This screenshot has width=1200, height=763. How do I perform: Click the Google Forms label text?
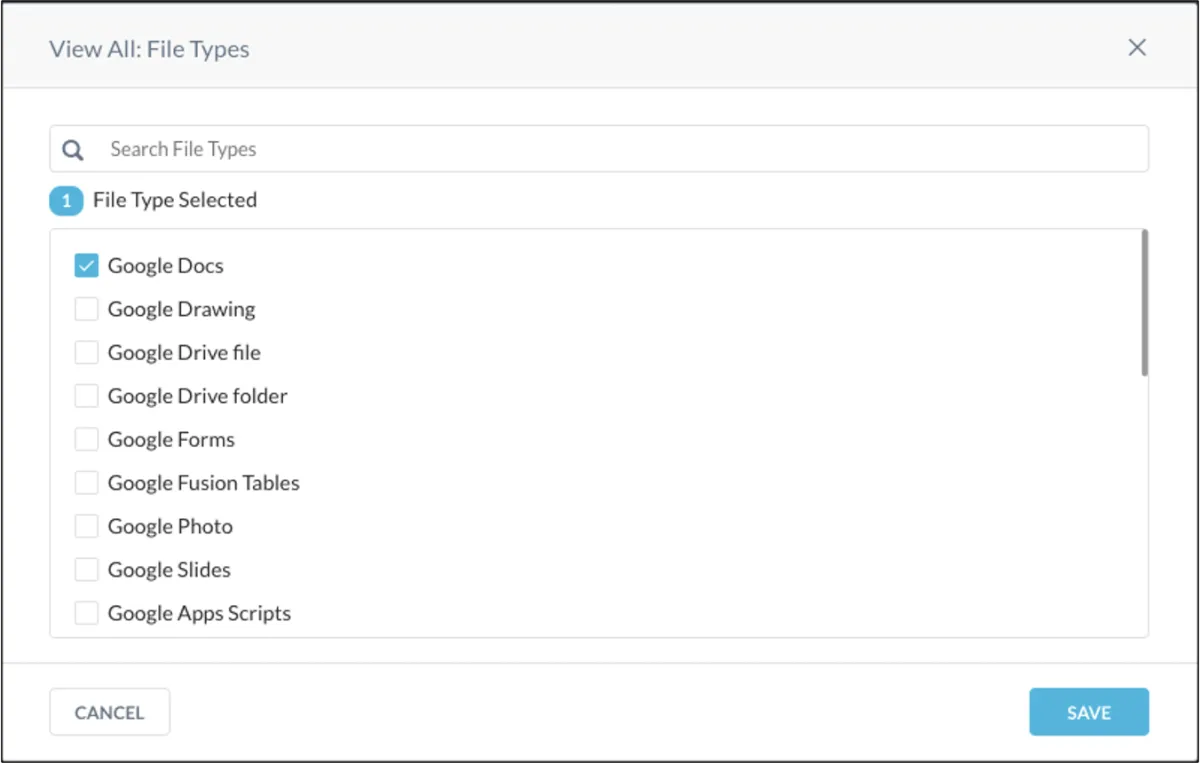[171, 440]
